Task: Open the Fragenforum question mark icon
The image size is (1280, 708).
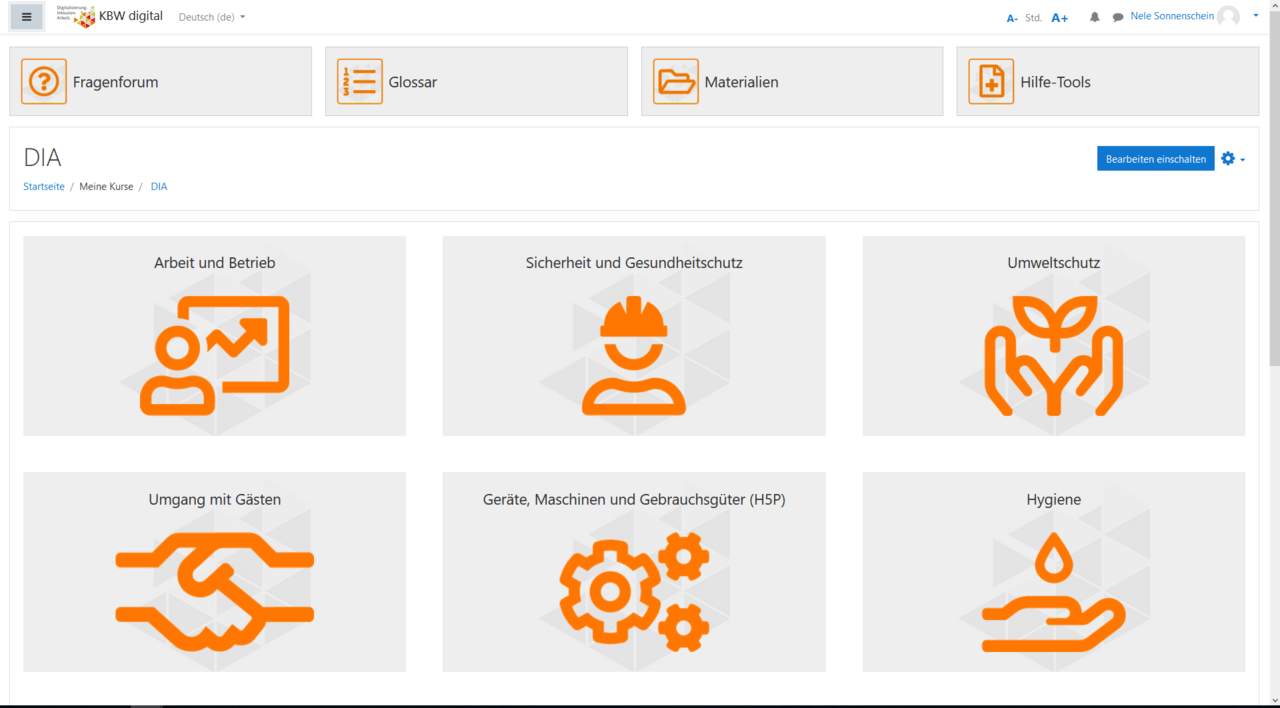Action: tap(43, 82)
